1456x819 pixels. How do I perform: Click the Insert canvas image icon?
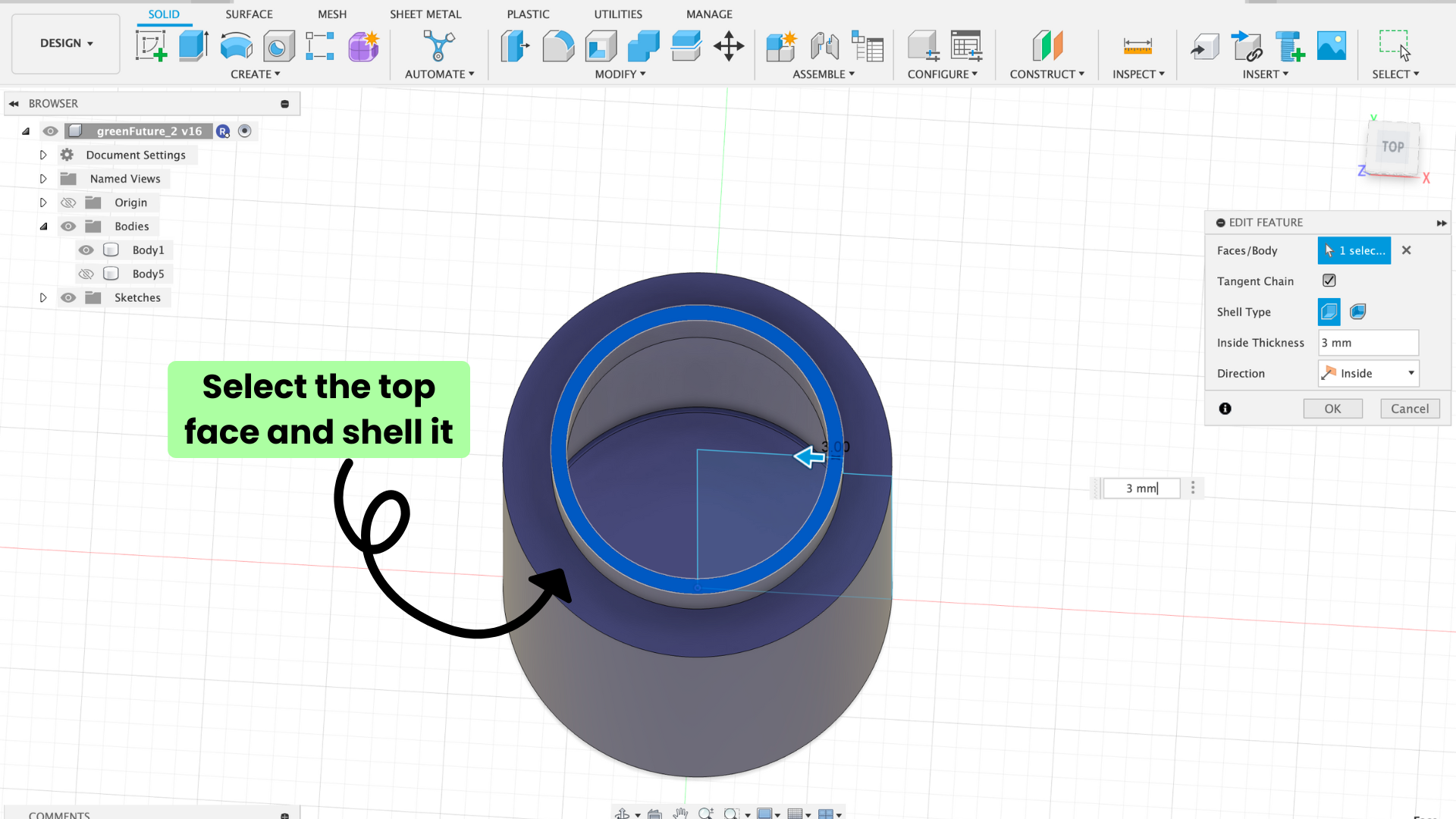(1332, 46)
